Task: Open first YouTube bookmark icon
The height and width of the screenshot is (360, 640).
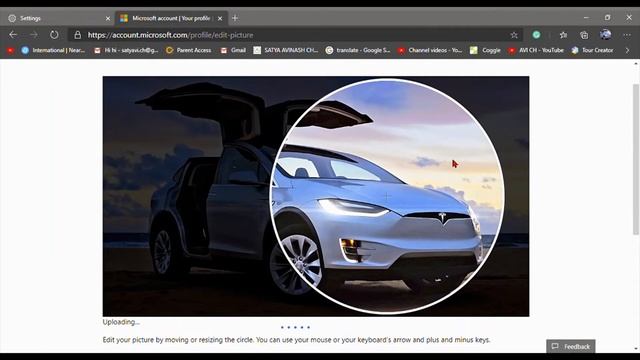Action: tap(11, 50)
